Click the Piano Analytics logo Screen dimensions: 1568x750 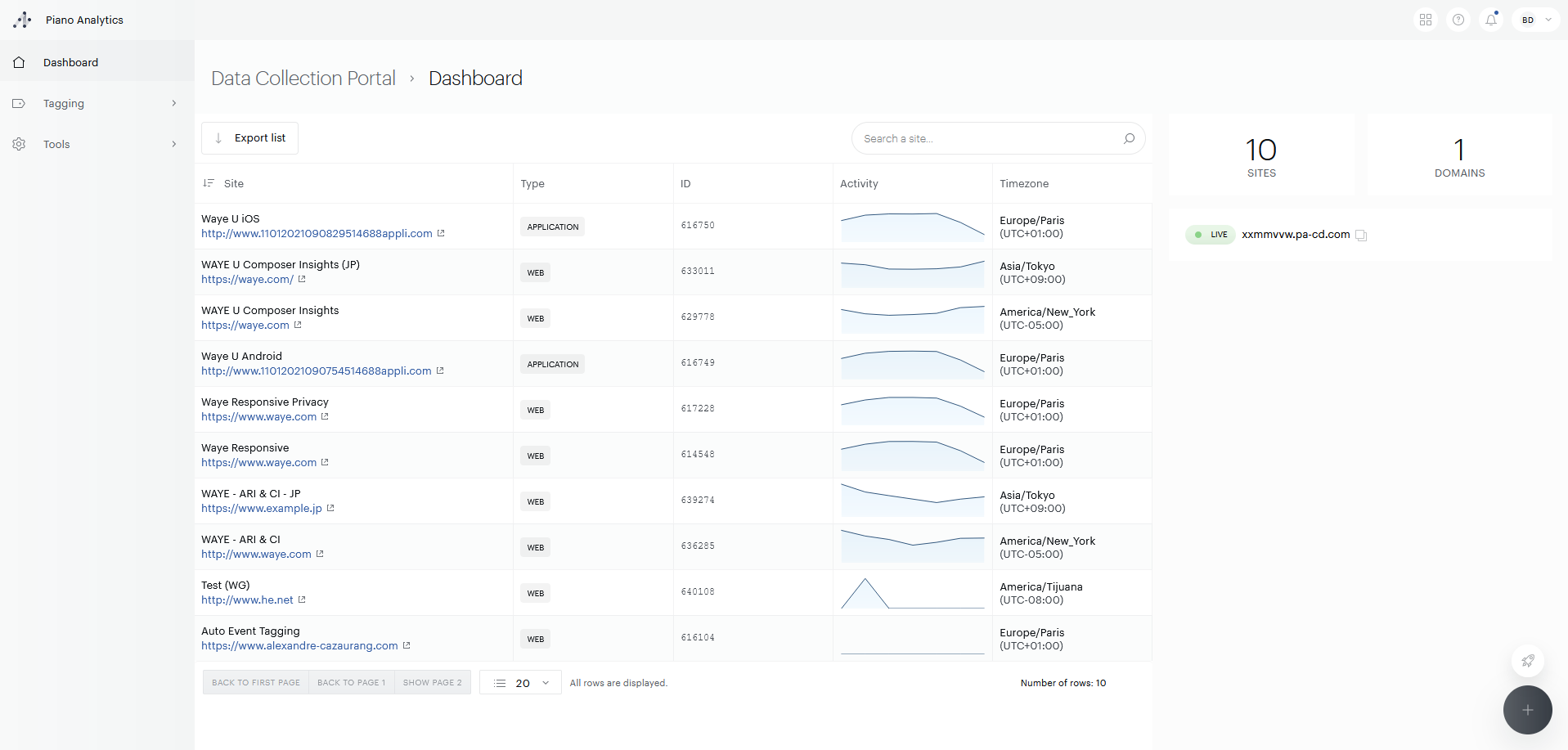23,20
